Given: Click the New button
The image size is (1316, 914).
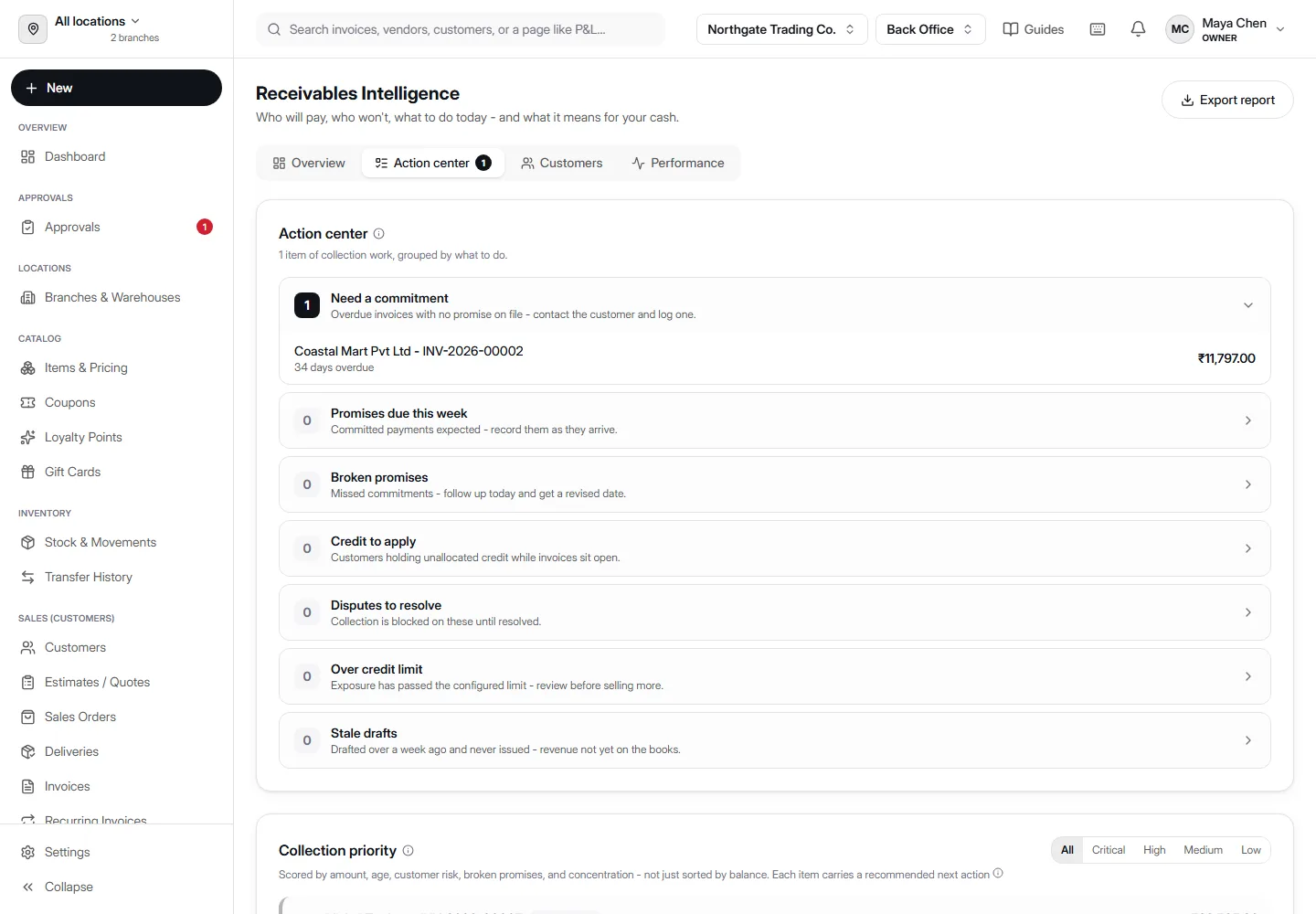Looking at the screenshot, I should pyautogui.click(x=116, y=88).
